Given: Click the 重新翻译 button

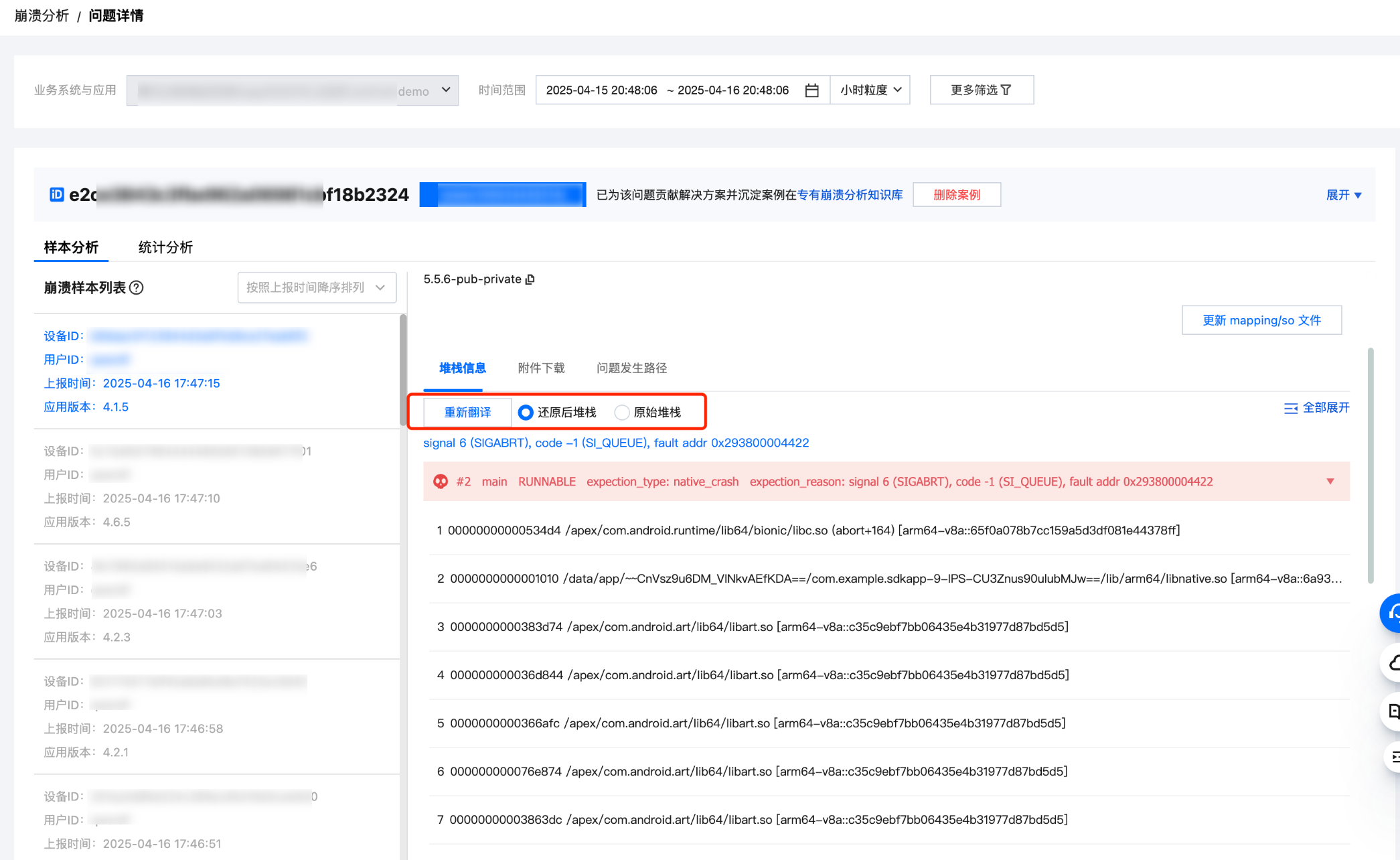Looking at the screenshot, I should 467,413.
